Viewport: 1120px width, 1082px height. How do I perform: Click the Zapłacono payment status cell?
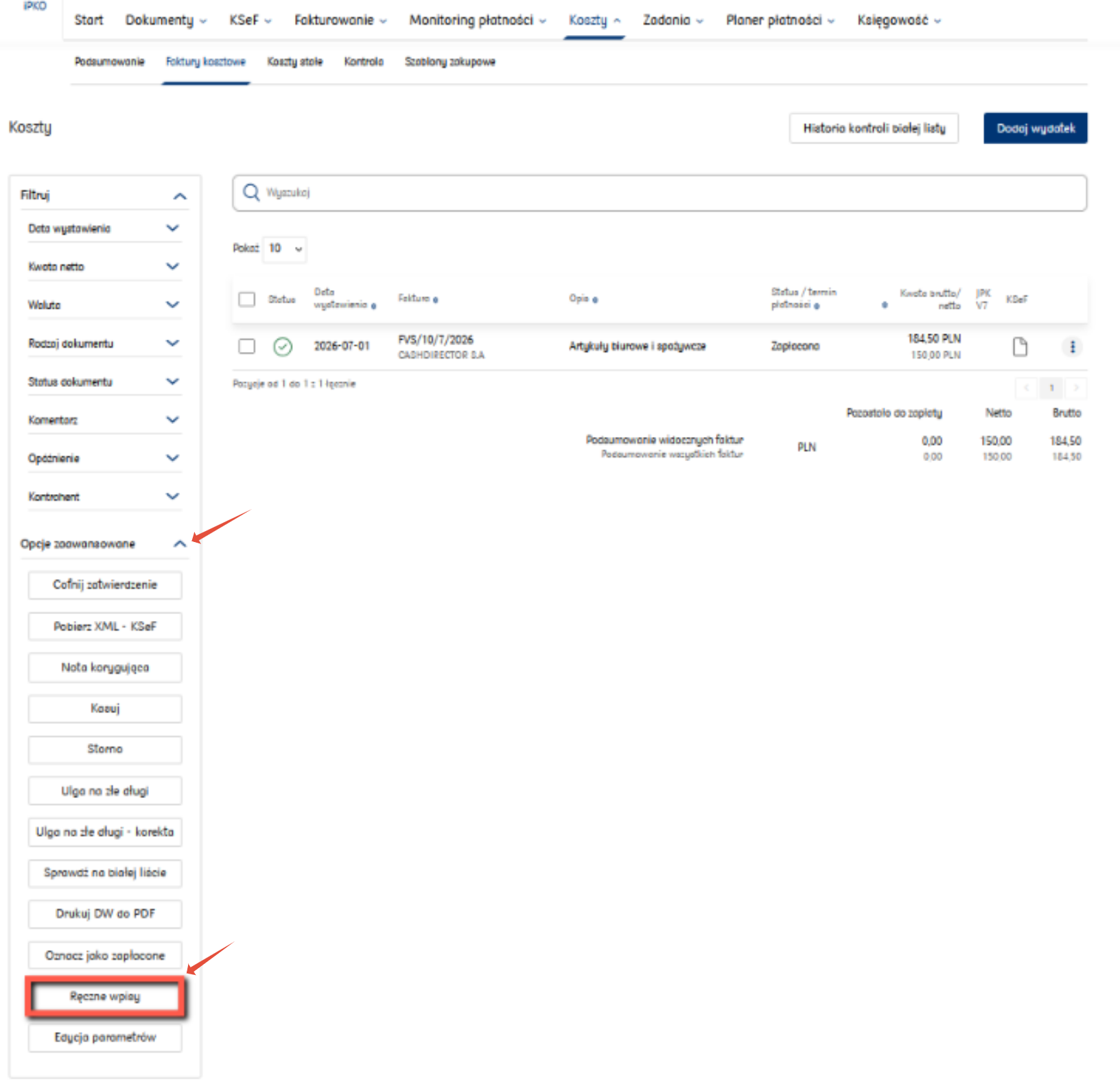795,346
